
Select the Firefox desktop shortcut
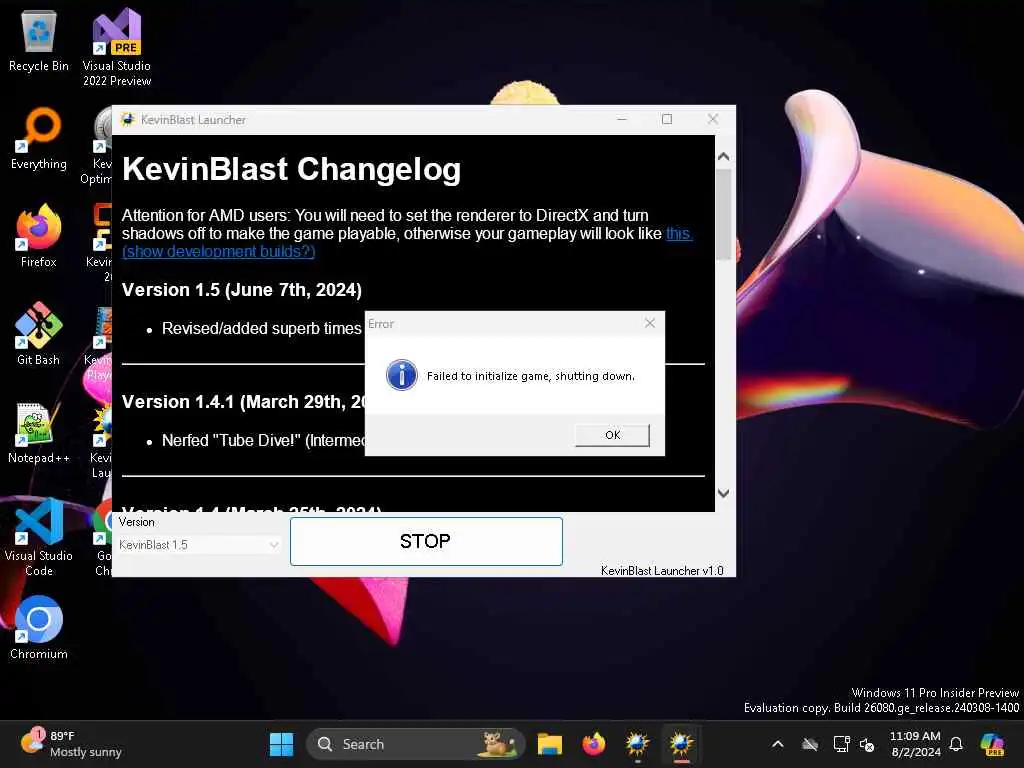coord(39,236)
